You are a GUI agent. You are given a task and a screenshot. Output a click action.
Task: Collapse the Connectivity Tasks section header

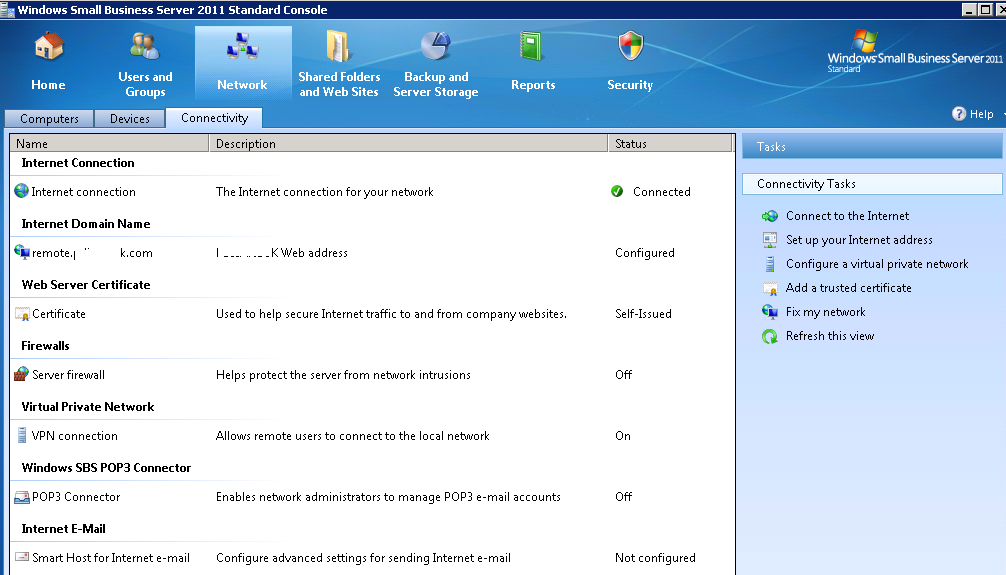coord(872,184)
